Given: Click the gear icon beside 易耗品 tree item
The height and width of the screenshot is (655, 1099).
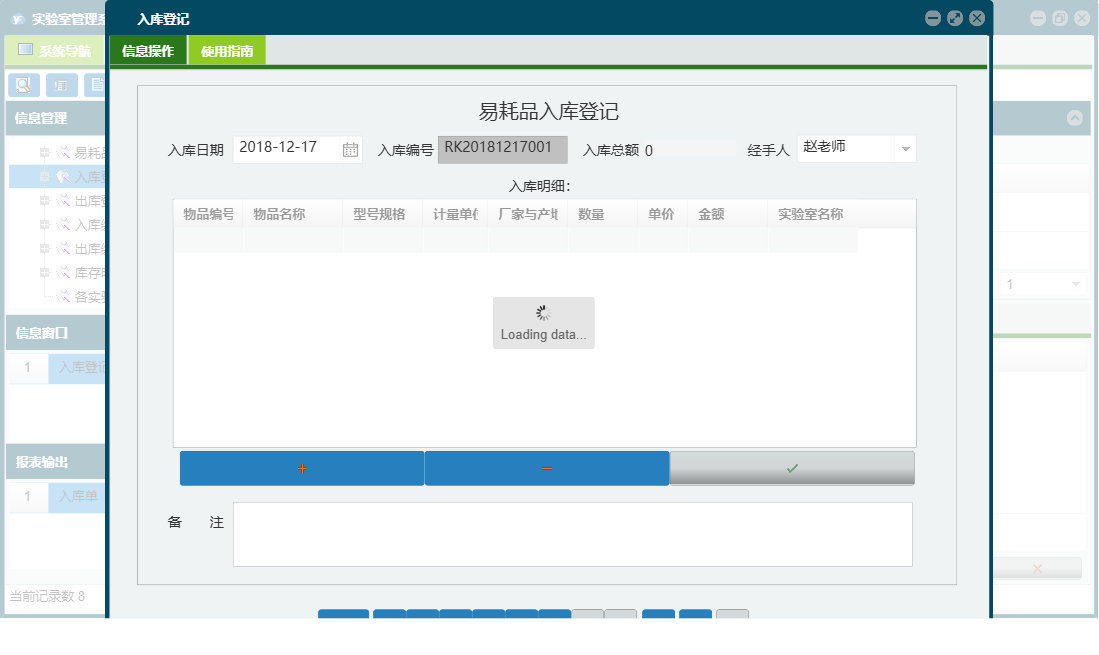Looking at the screenshot, I should point(63,152).
